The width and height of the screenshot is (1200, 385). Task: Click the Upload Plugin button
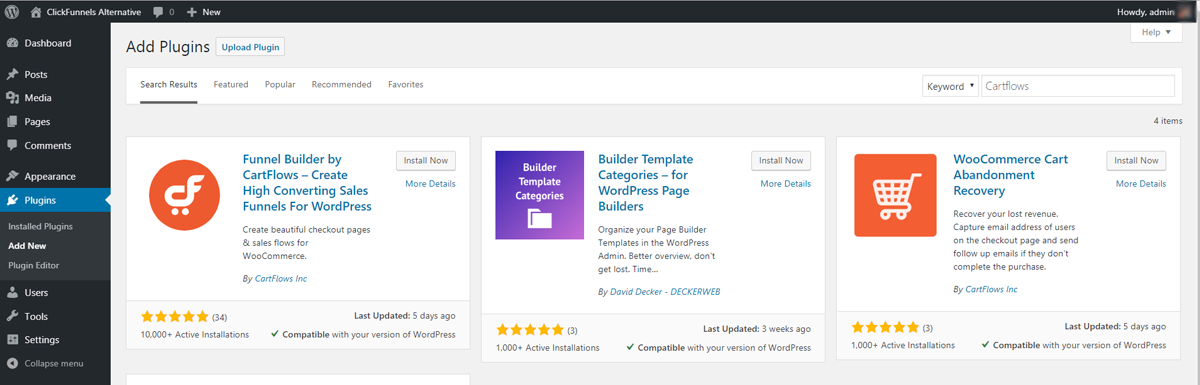(251, 47)
